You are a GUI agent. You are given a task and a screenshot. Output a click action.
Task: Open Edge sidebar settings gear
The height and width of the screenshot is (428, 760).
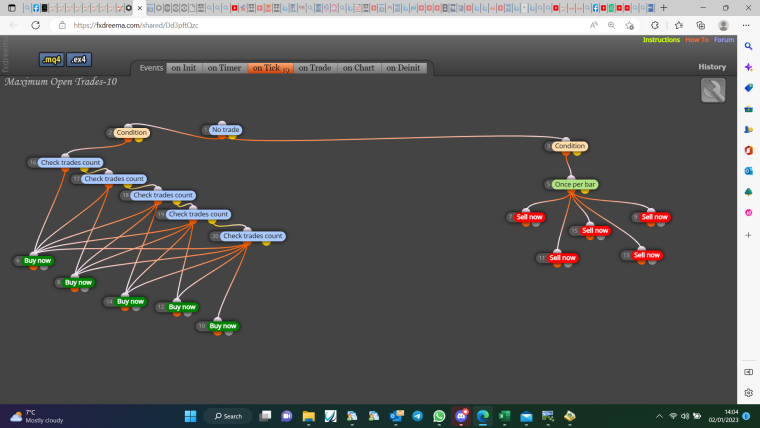tap(748, 393)
